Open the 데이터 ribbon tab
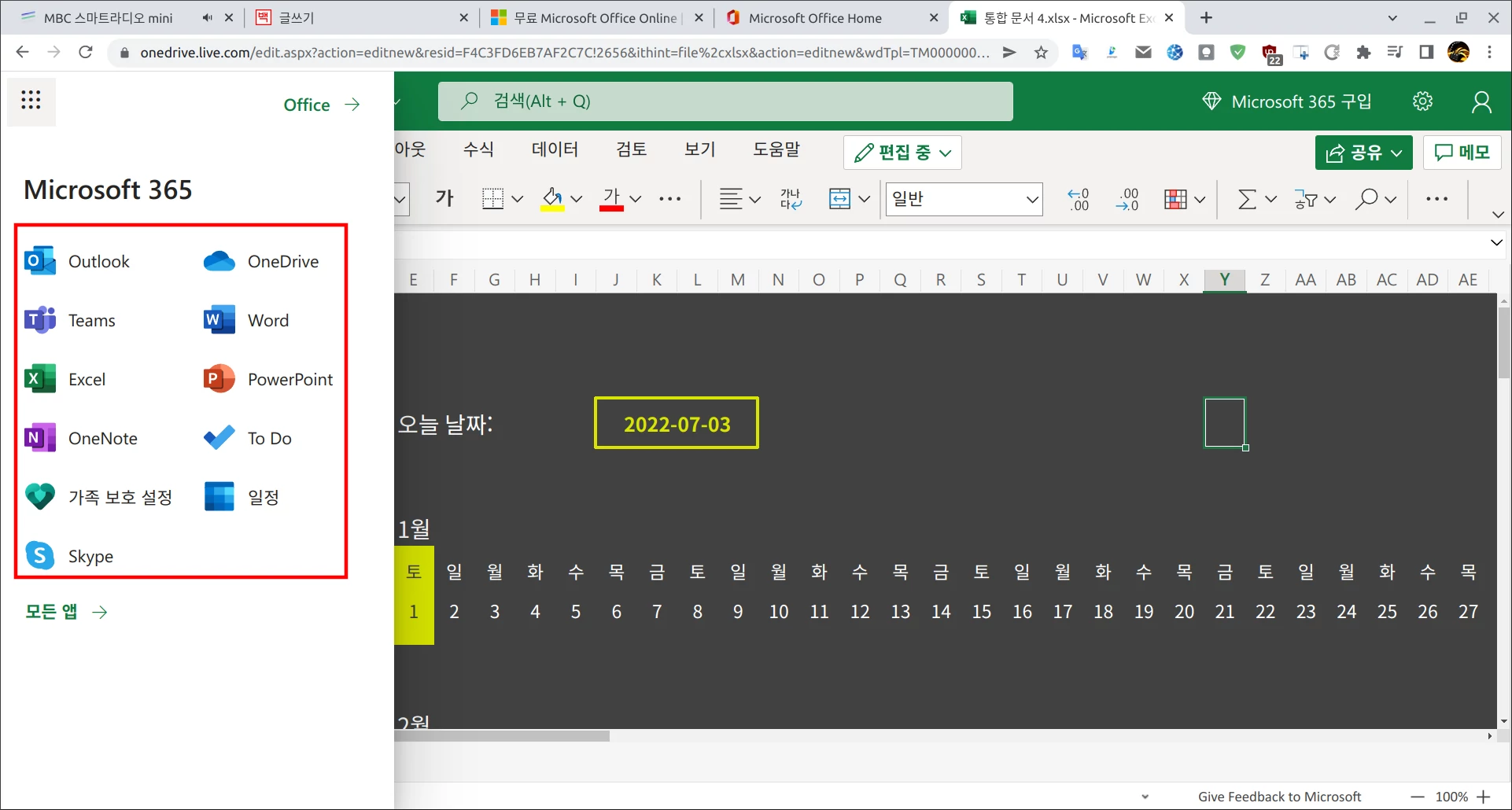 pos(555,149)
